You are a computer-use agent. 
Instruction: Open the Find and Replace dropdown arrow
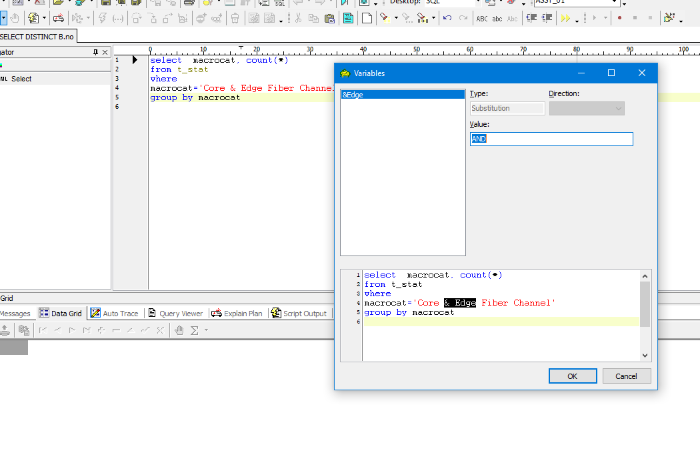pyautogui.click(x=433, y=18)
